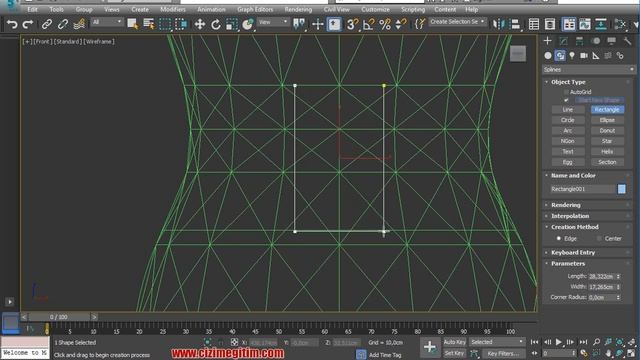Activate the Select and Rotate tool

coord(216,24)
